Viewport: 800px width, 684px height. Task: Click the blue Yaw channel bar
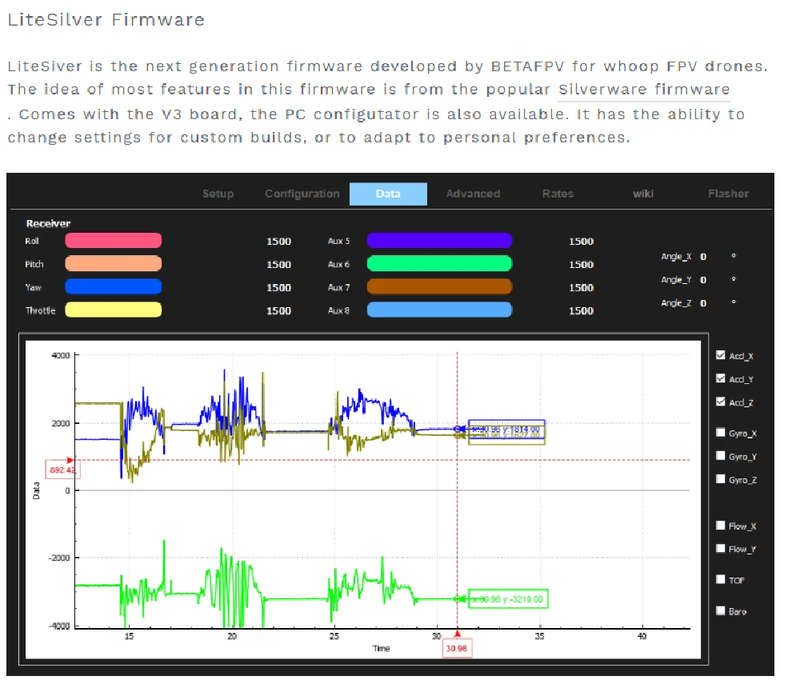tap(113, 287)
